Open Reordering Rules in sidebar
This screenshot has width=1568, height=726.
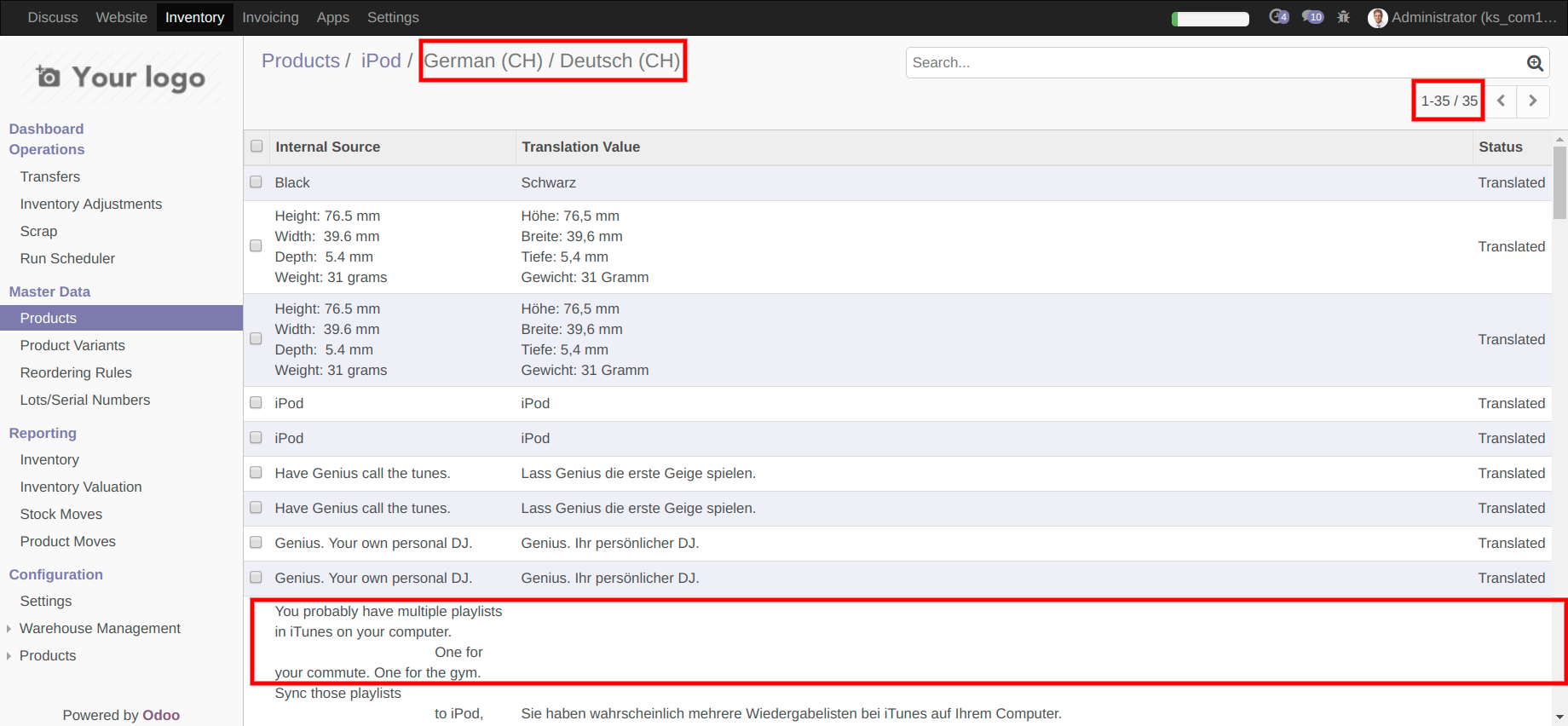(x=76, y=372)
